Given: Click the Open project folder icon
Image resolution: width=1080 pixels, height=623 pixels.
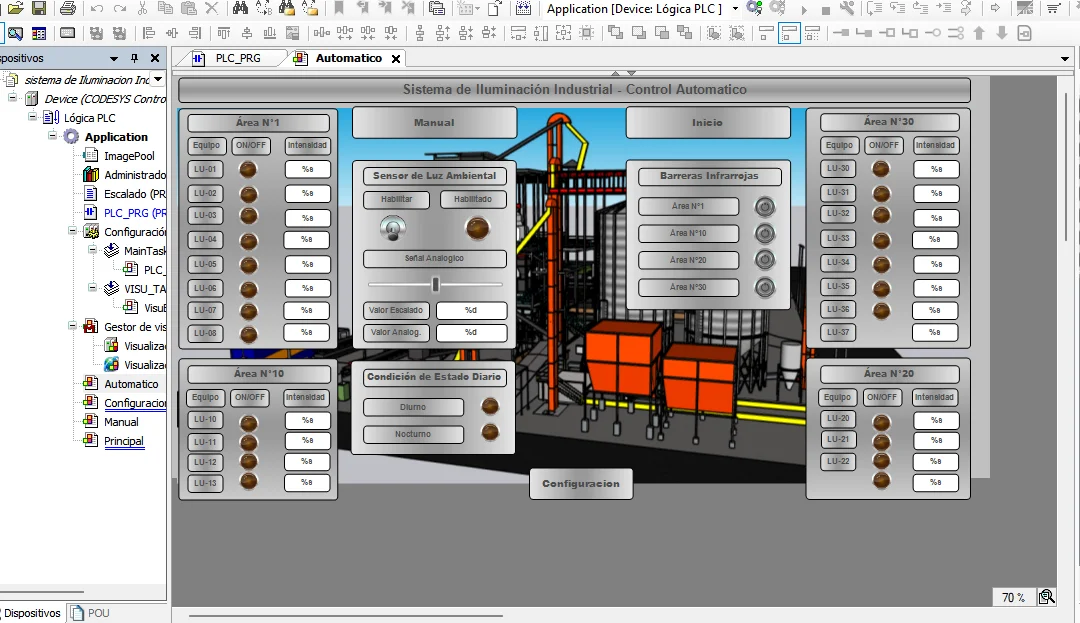Looking at the screenshot, I should (15, 9).
